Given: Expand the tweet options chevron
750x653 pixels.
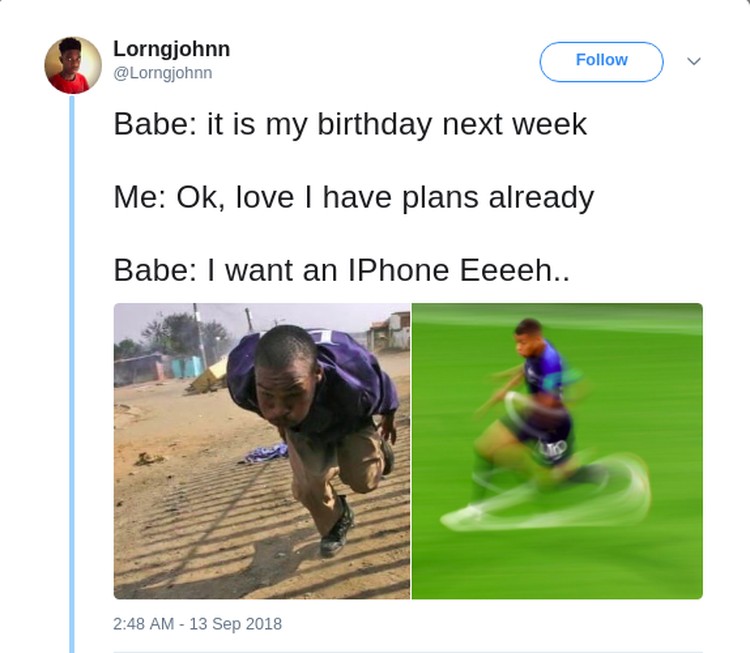Looking at the screenshot, I should (694, 61).
